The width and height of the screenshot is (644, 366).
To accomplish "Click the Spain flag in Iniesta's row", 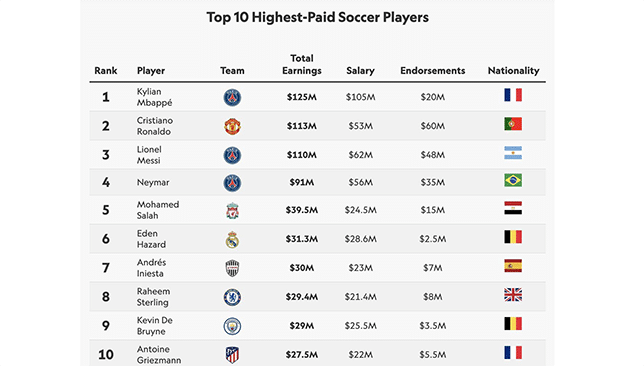I will 513,266.
